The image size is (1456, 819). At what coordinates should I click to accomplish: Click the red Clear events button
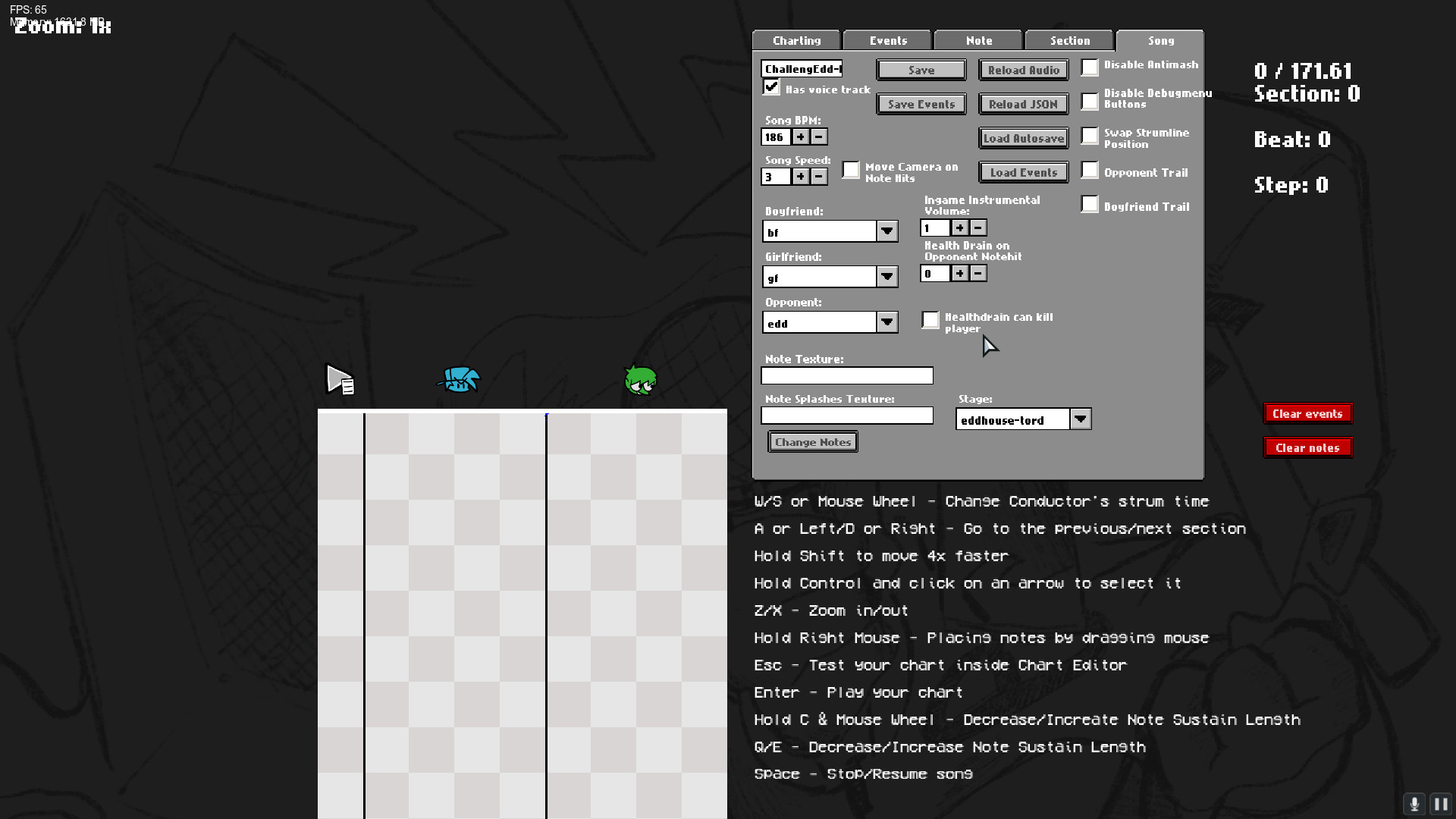point(1308,413)
